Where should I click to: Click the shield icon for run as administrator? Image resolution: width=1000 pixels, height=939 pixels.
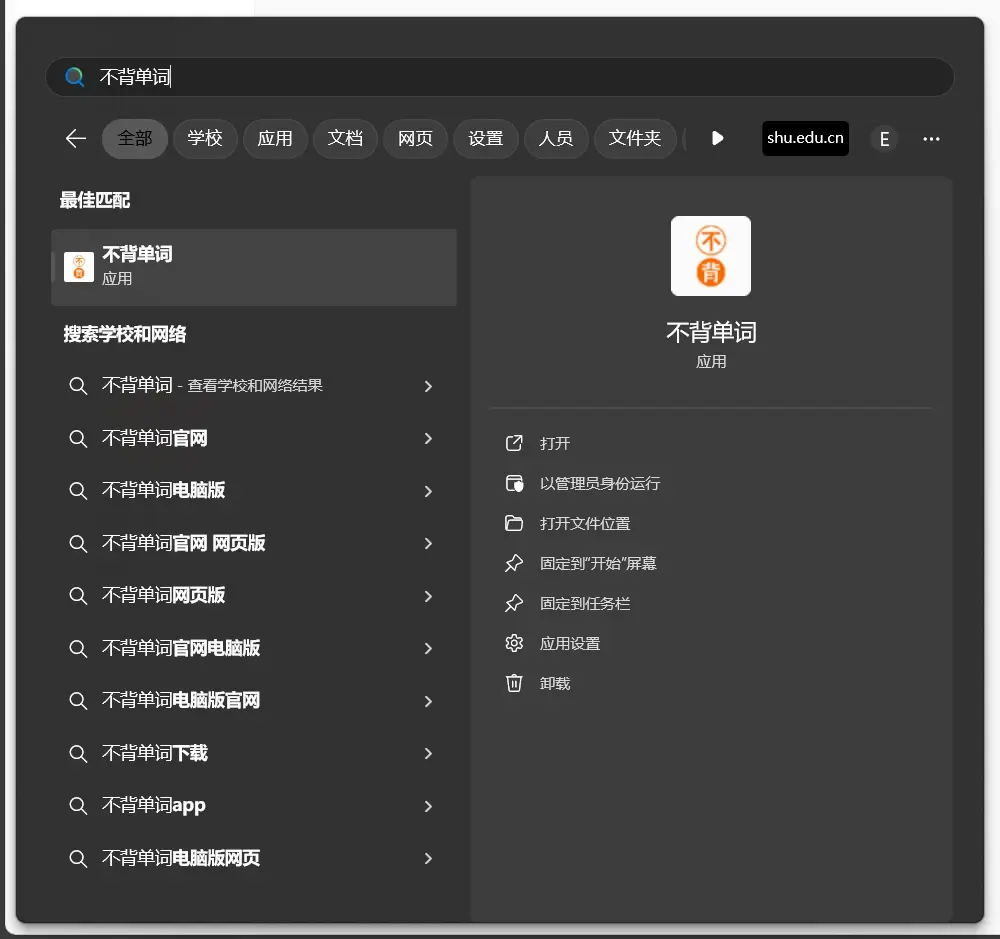514,484
